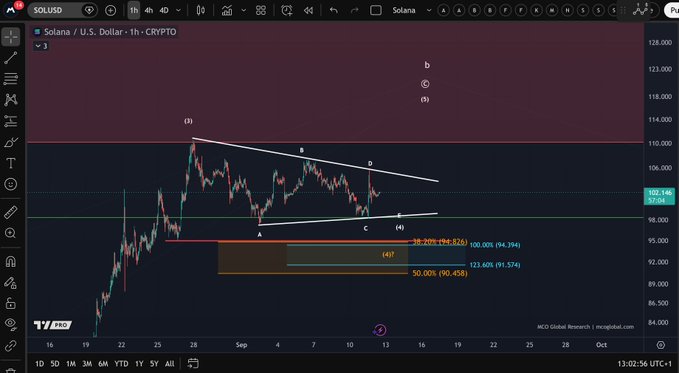679x373 pixels.
Task: Select the 38.20% (94.826) Fibonacci label
Action: (x=440, y=242)
